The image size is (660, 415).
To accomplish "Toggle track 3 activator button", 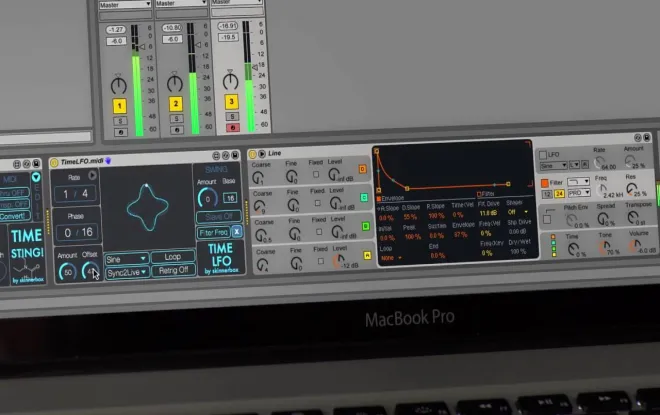I will (x=231, y=101).
